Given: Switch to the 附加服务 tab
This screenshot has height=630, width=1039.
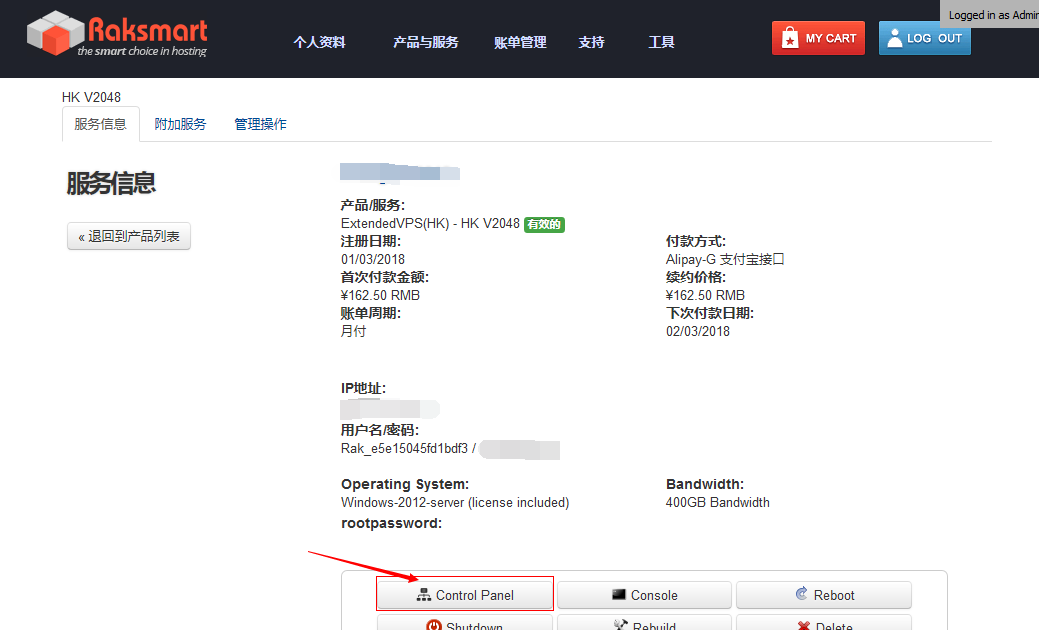Looking at the screenshot, I should point(180,125).
